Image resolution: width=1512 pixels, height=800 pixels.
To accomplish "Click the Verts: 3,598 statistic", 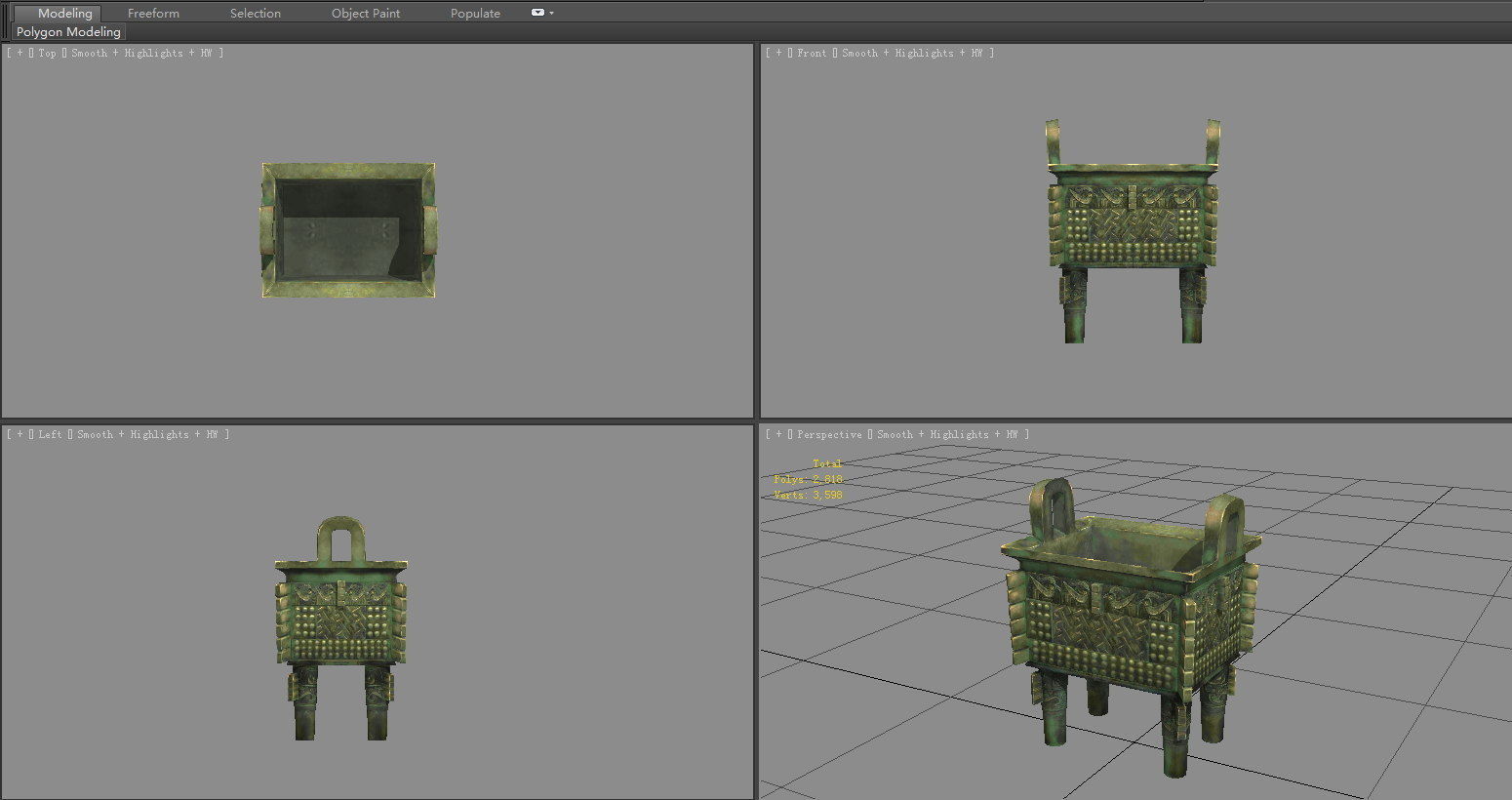I will (808, 495).
